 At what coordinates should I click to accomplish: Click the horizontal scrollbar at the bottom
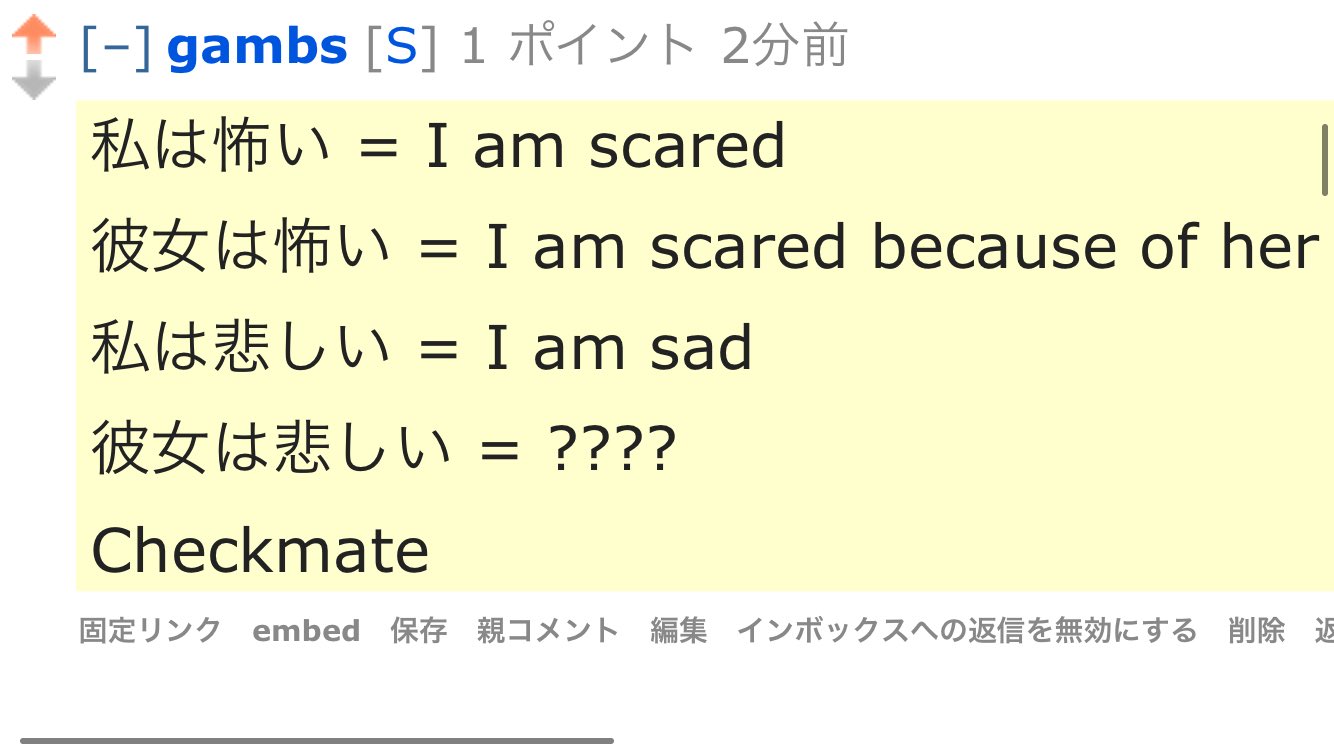click(x=316, y=741)
